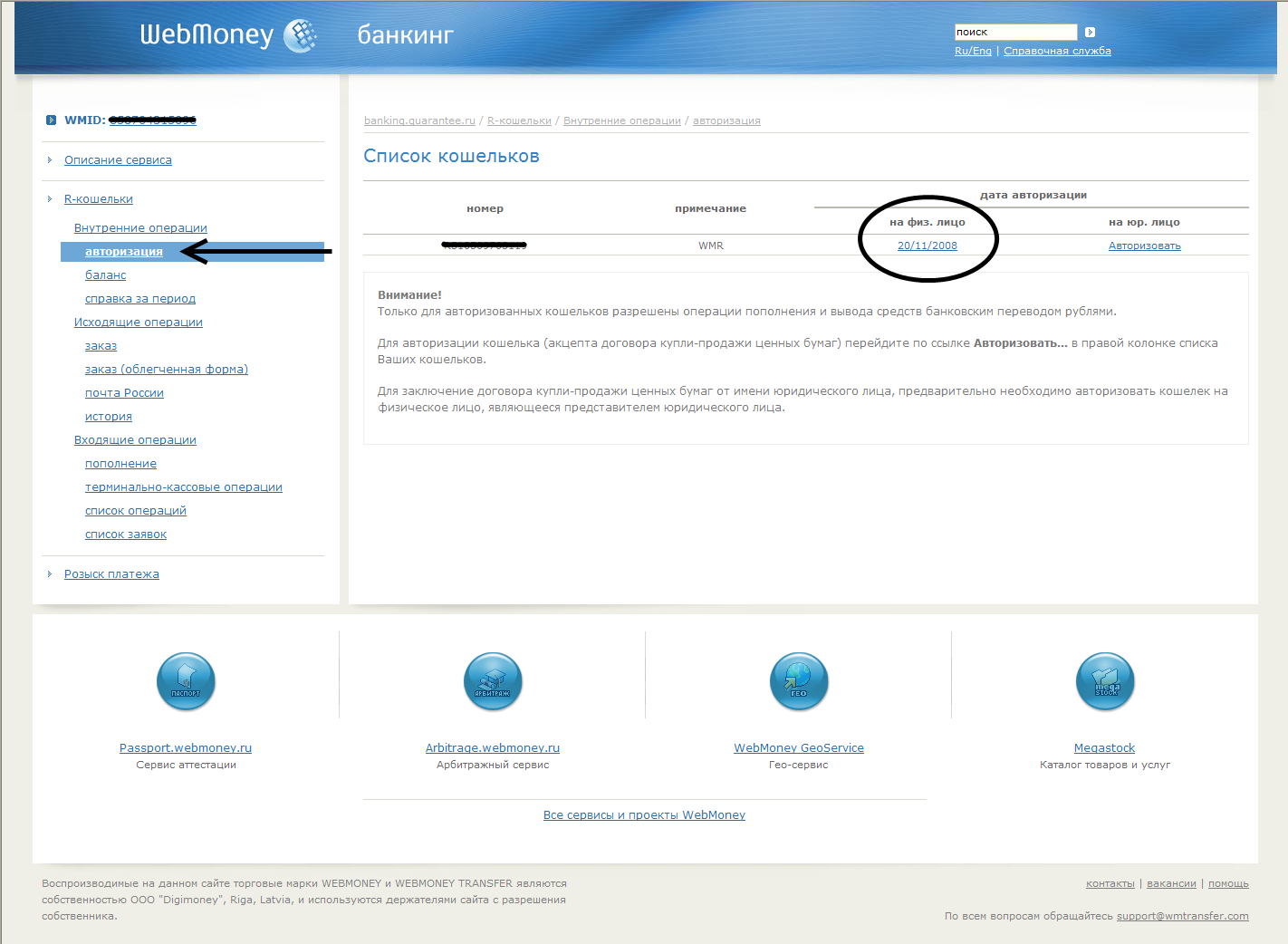Viewport: 1288px width, 944px height.
Task: Expand the arrow beside Описание сервиса
Action: click(50, 159)
